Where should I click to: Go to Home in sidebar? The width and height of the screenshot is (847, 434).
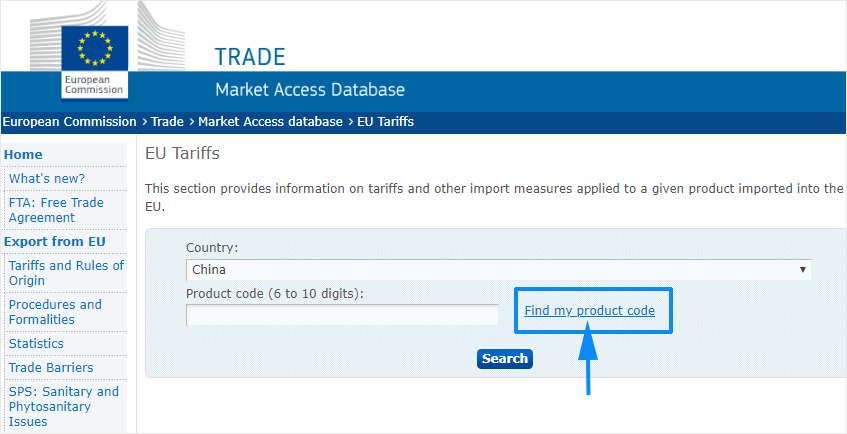point(24,155)
